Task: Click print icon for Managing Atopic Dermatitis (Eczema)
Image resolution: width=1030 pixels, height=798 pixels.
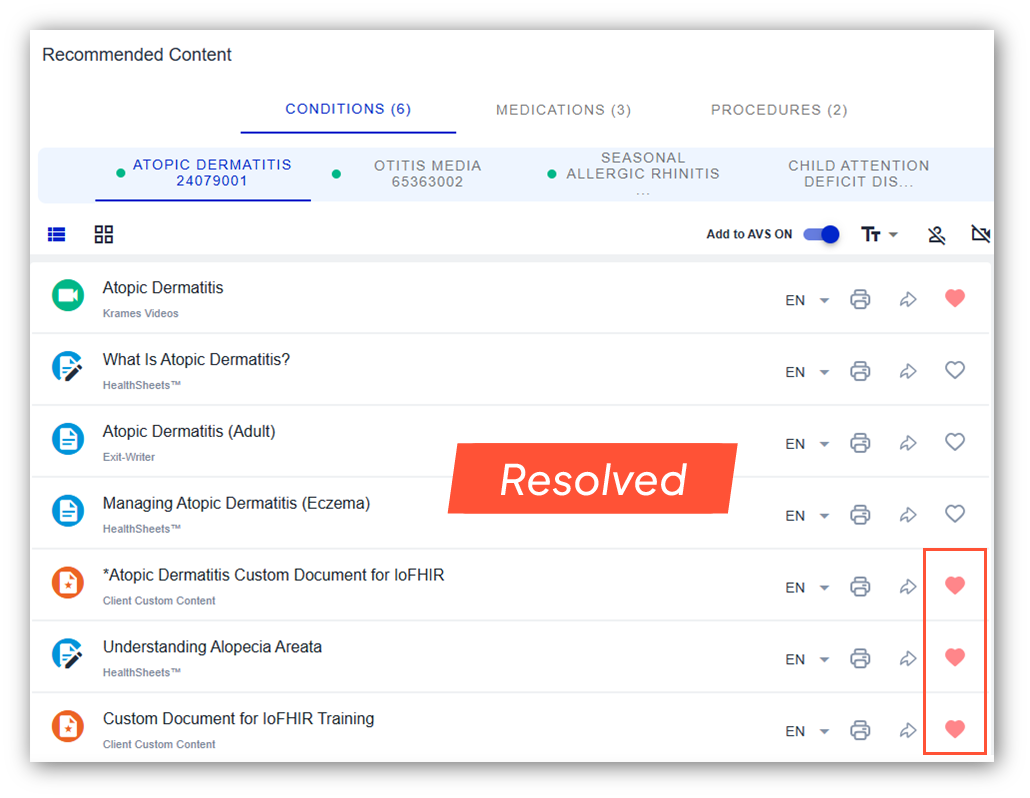Action: pos(860,515)
